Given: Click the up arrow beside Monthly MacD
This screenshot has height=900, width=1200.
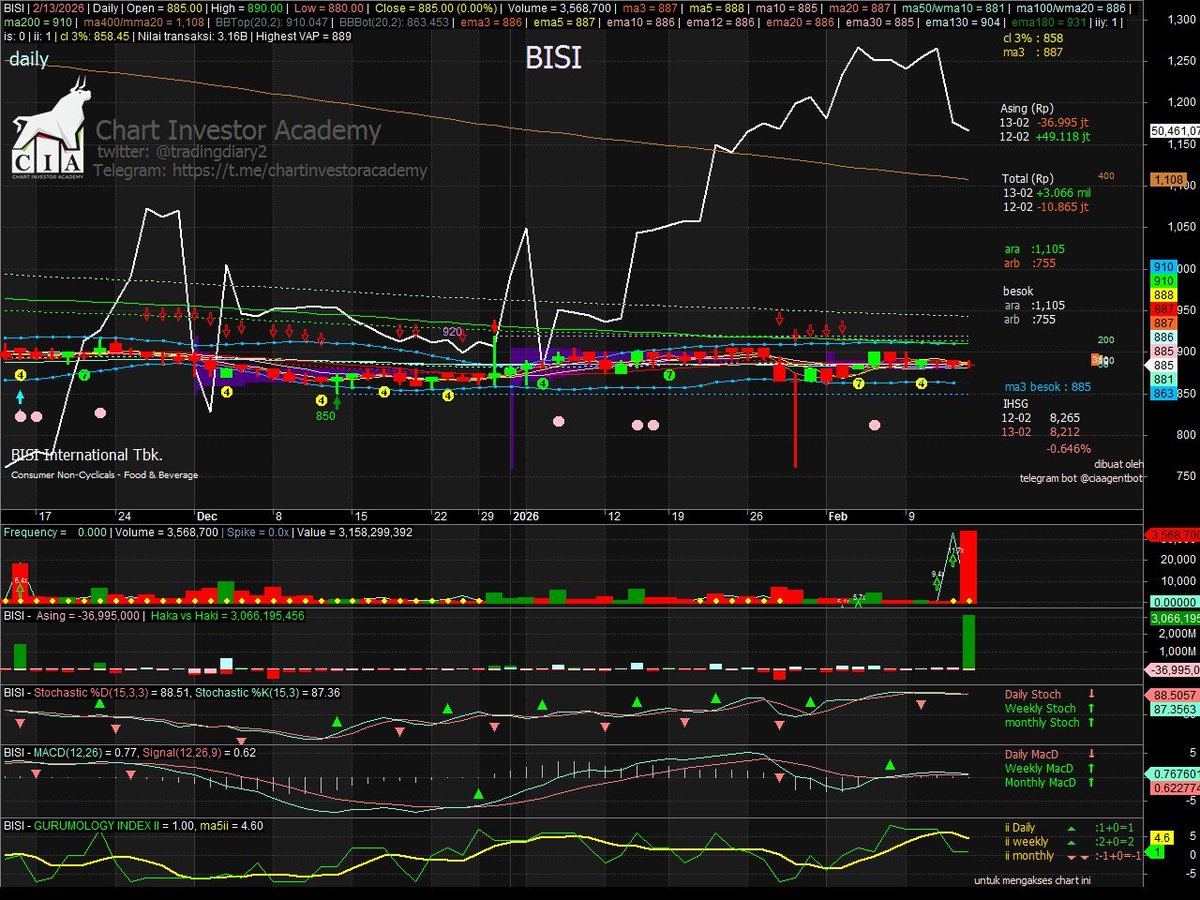Looking at the screenshot, I should coord(1091,782).
